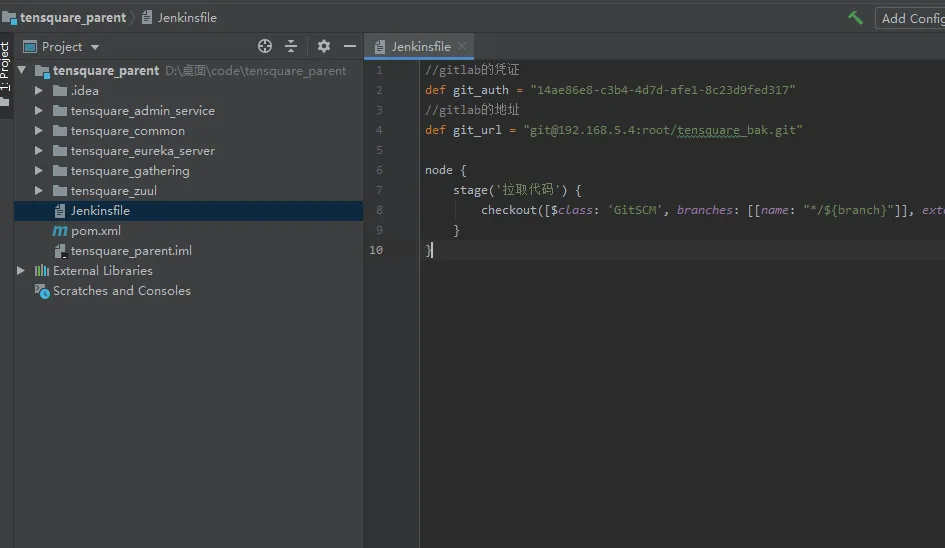This screenshot has width=945, height=548.
Task: Hide the Project tool window with minimize icon
Action: [350, 46]
